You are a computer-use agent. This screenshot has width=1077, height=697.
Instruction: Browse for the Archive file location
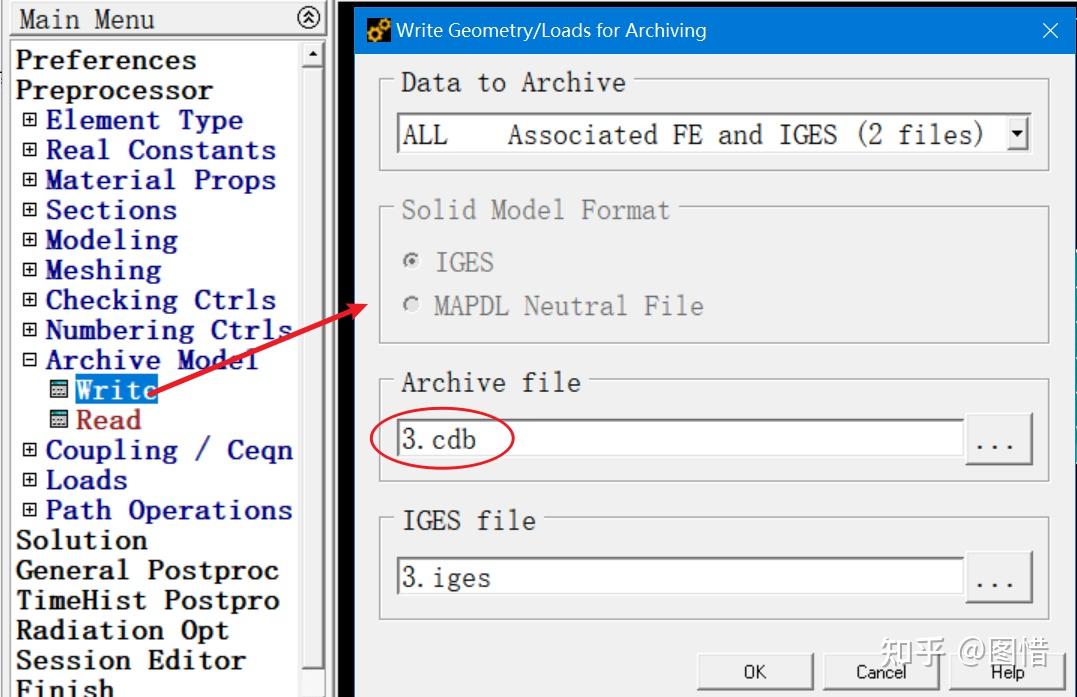click(996, 442)
